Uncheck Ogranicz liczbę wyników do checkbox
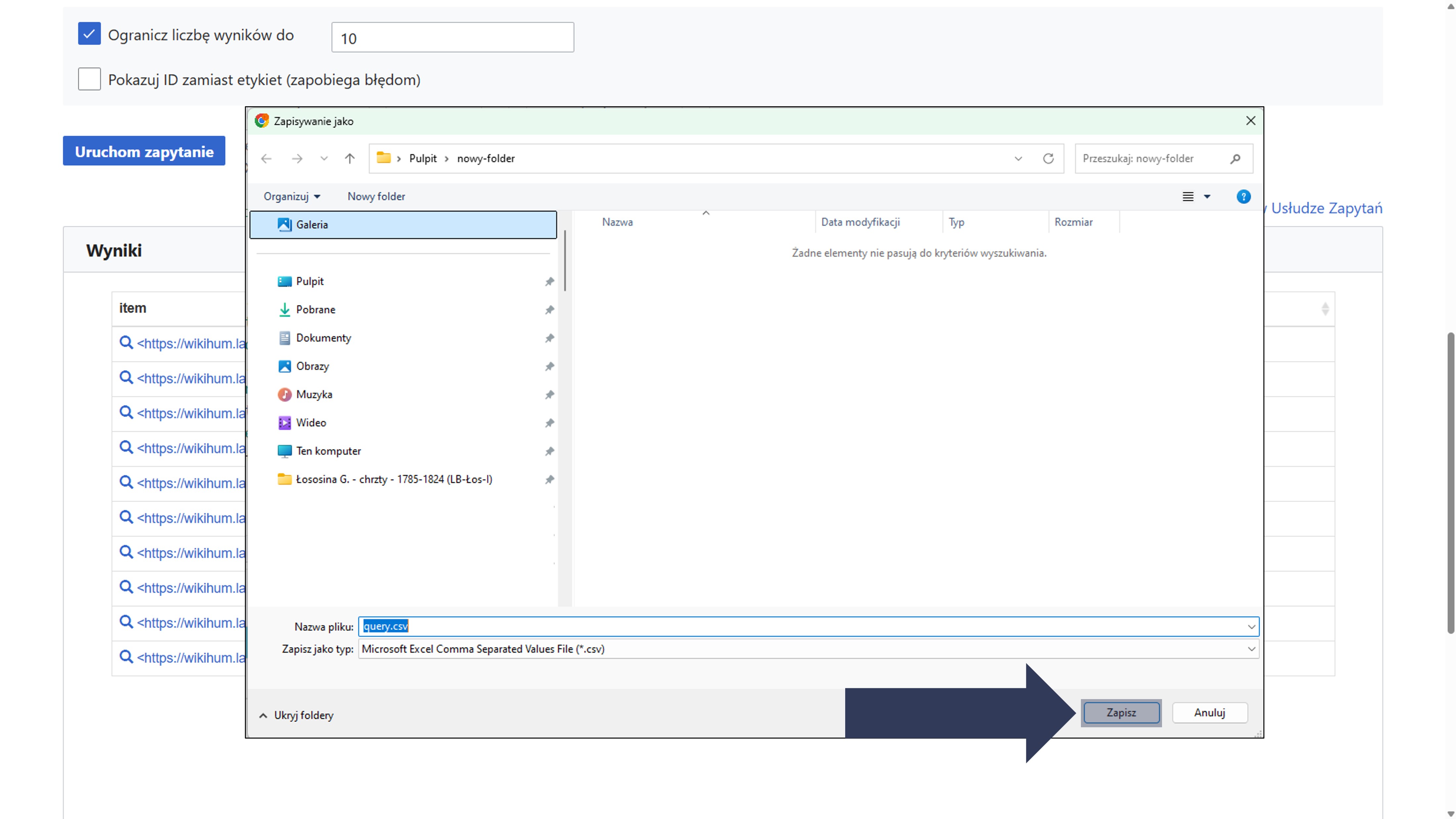Image resolution: width=1456 pixels, height=819 pixels. [x=89, y=34]
